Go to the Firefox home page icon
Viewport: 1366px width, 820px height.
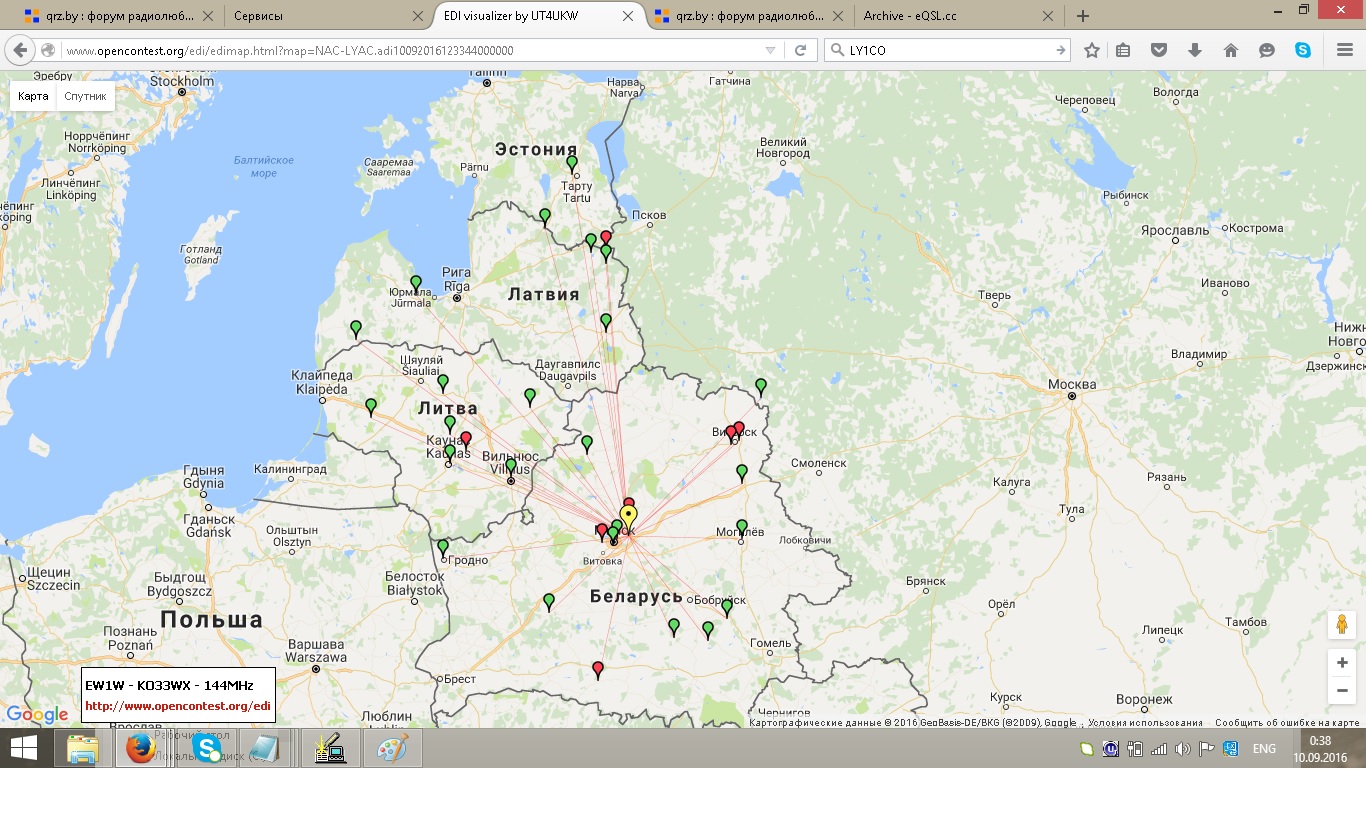(1231, 50)
